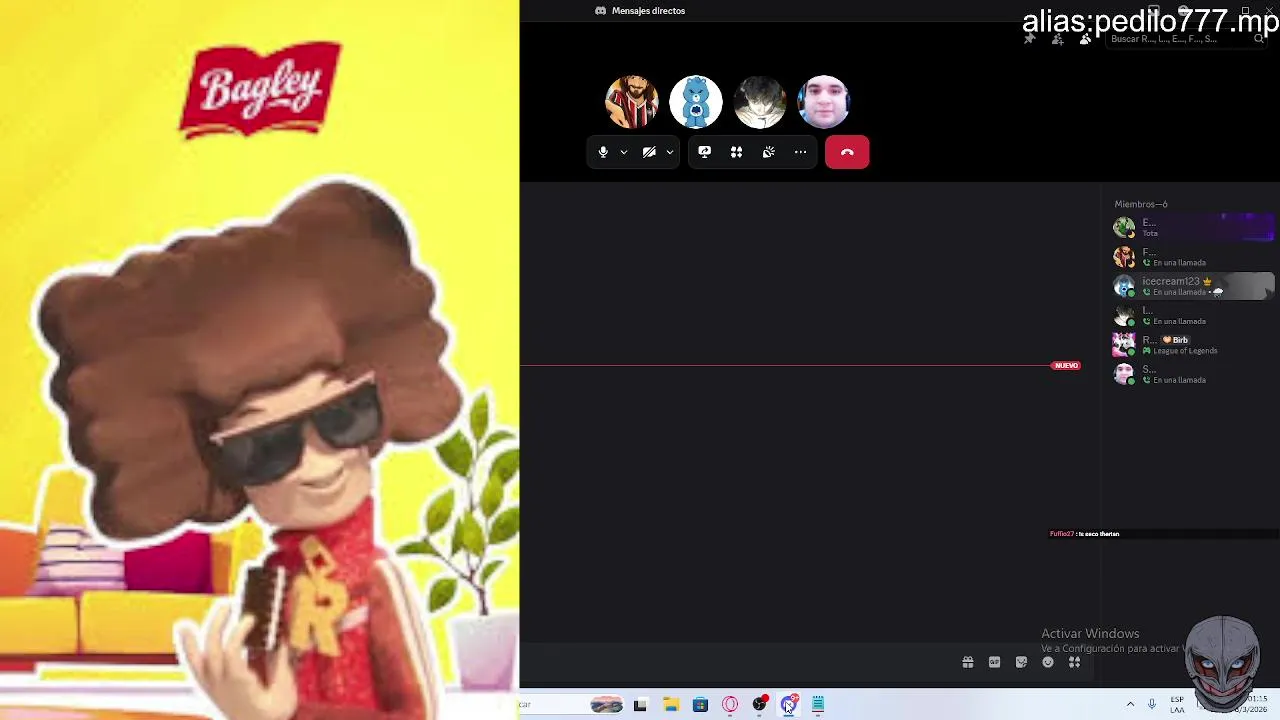Open microphone options dropdown arrow
This screenshot has height=720, width=1280.
[624, 152]
